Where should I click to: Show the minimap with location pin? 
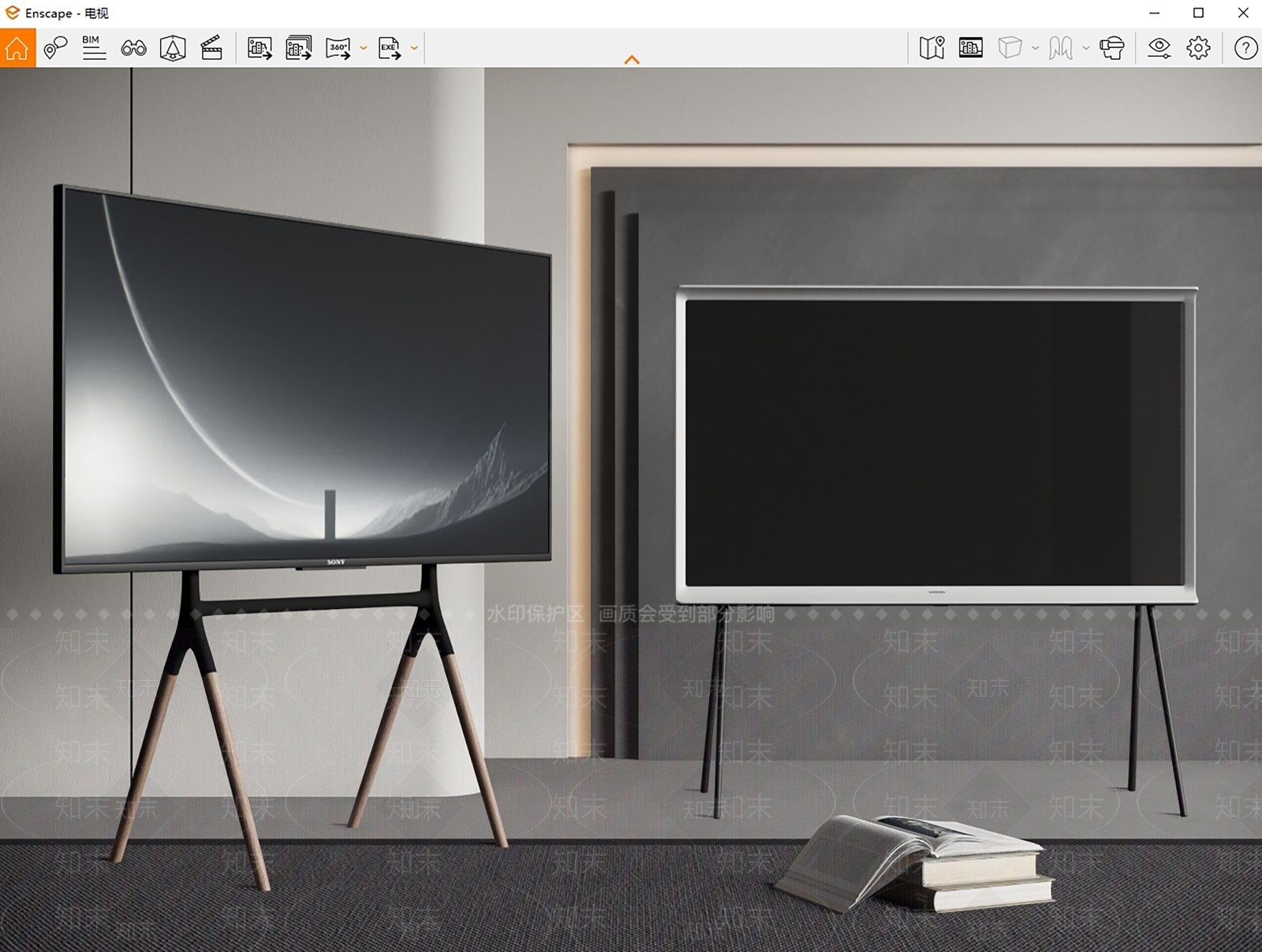(x=932, y=48)
